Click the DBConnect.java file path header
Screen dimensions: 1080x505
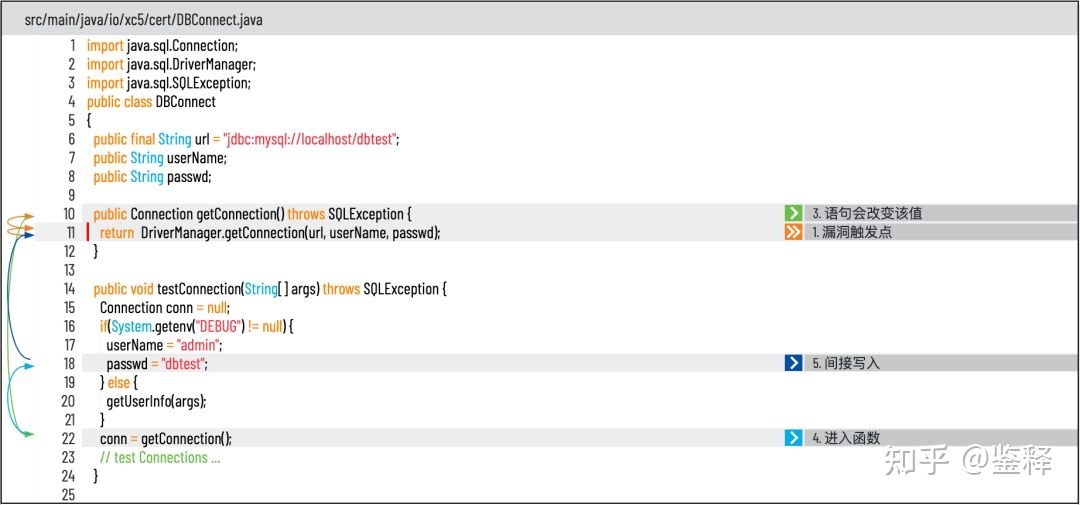click(143, 19)
